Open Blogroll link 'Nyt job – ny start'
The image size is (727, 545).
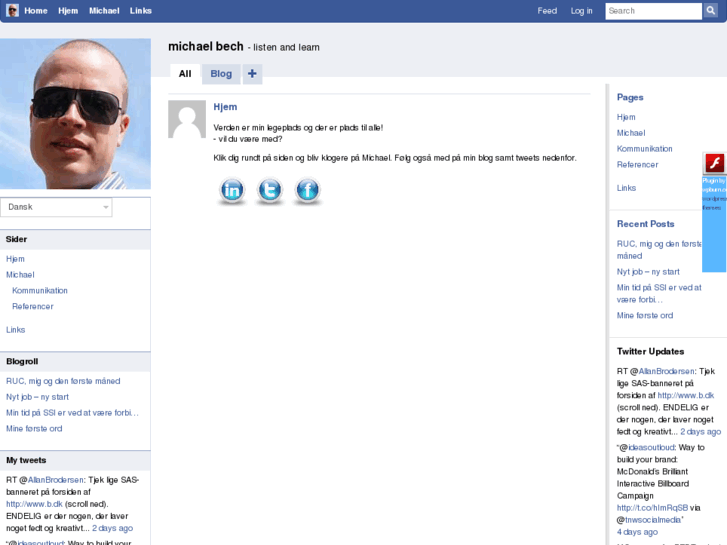tap(38, 397)
